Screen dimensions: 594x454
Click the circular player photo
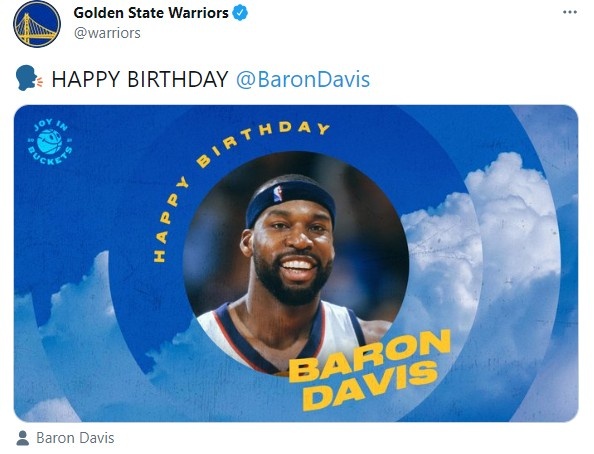pyautogui.click(x=295, y=263)
